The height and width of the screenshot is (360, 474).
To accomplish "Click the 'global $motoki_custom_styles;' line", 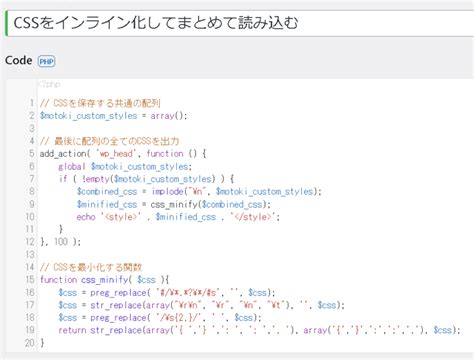I will (125, 166).
